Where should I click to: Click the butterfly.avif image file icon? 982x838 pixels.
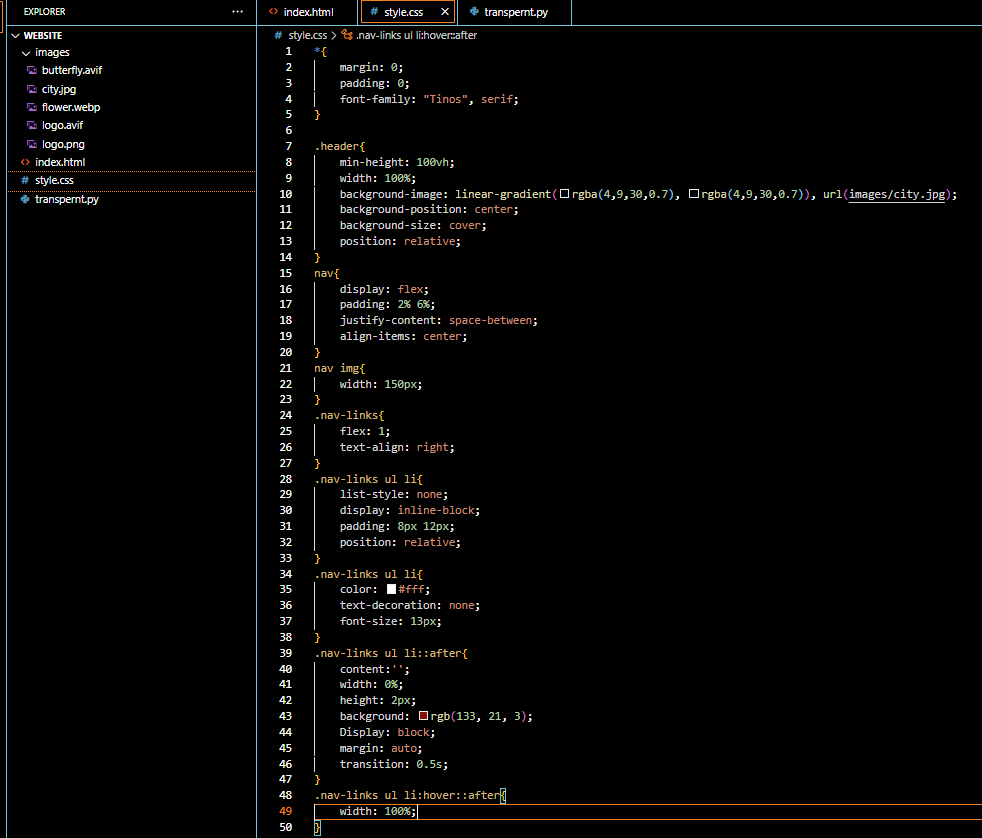pos(32,71)
